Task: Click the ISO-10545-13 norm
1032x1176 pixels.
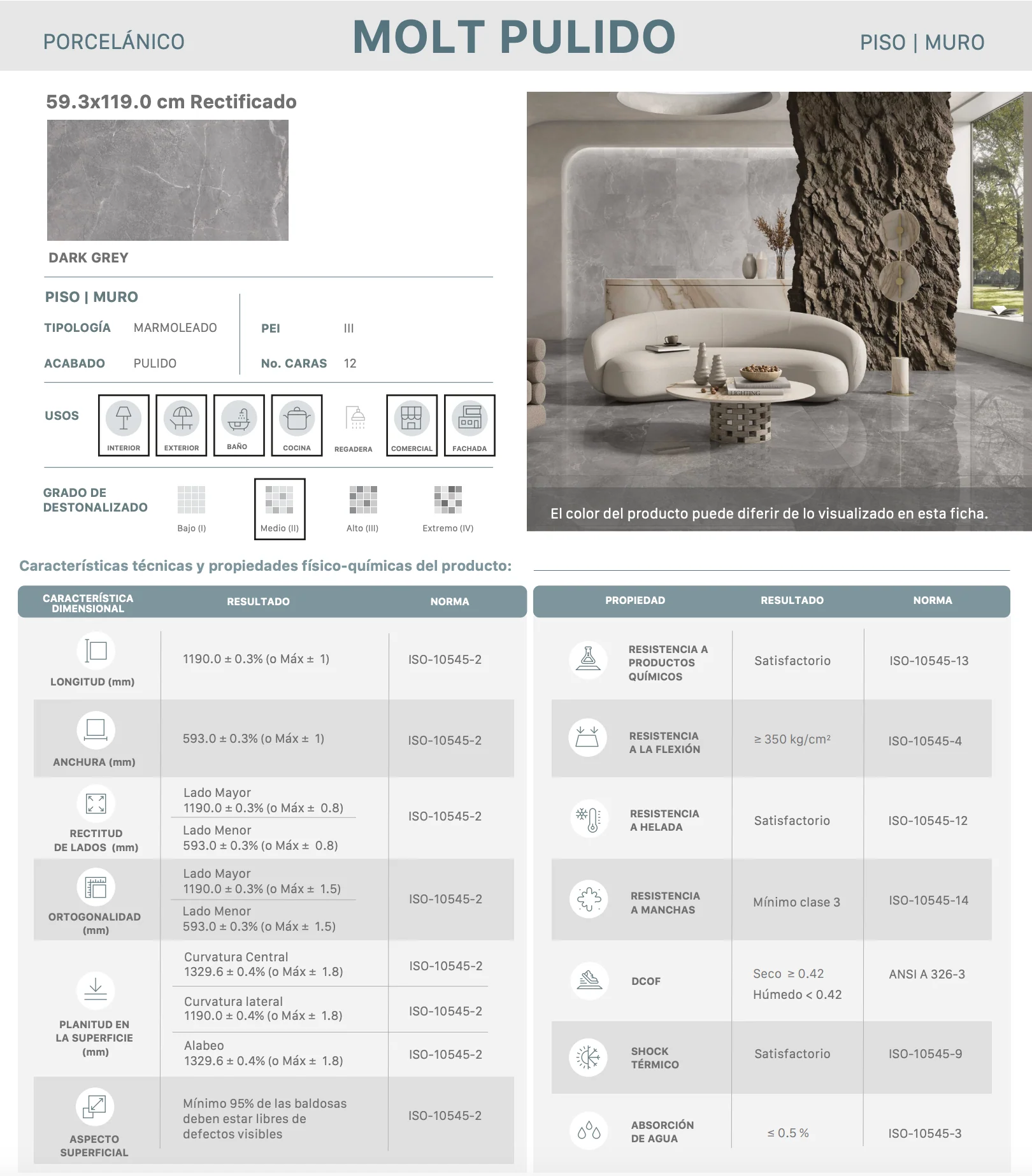Action: [929, 661]
